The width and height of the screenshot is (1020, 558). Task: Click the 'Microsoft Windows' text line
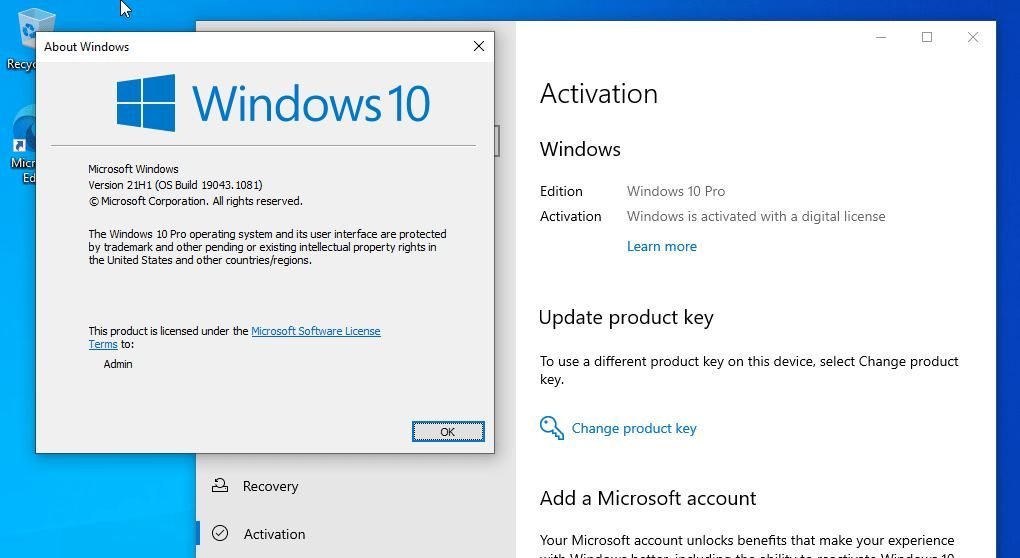point(133,169)
